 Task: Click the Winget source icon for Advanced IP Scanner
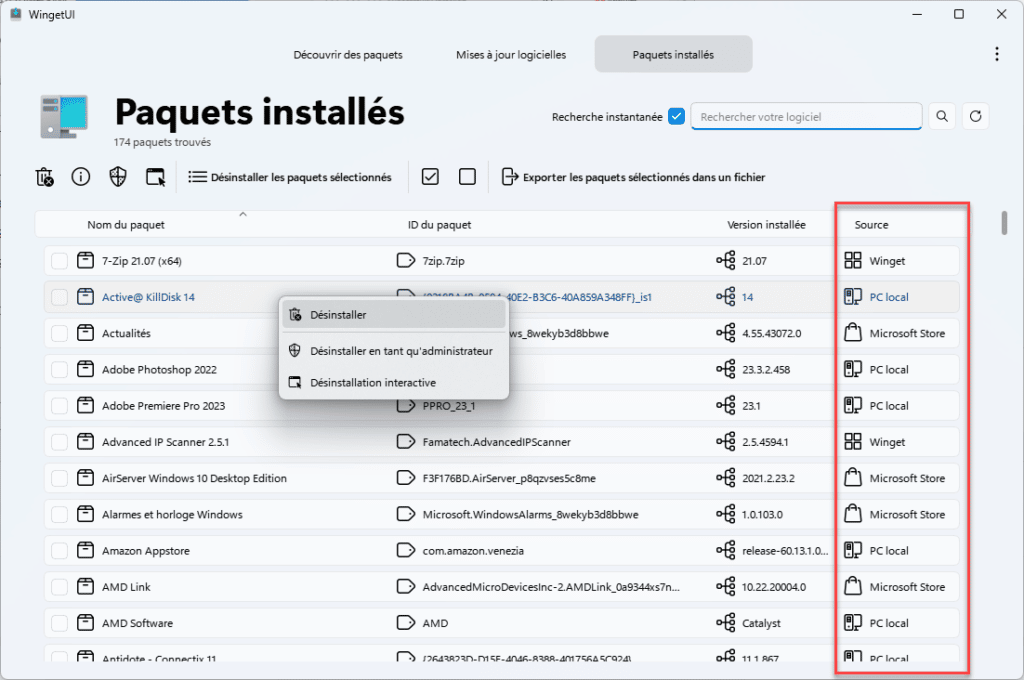coord(853,442)
